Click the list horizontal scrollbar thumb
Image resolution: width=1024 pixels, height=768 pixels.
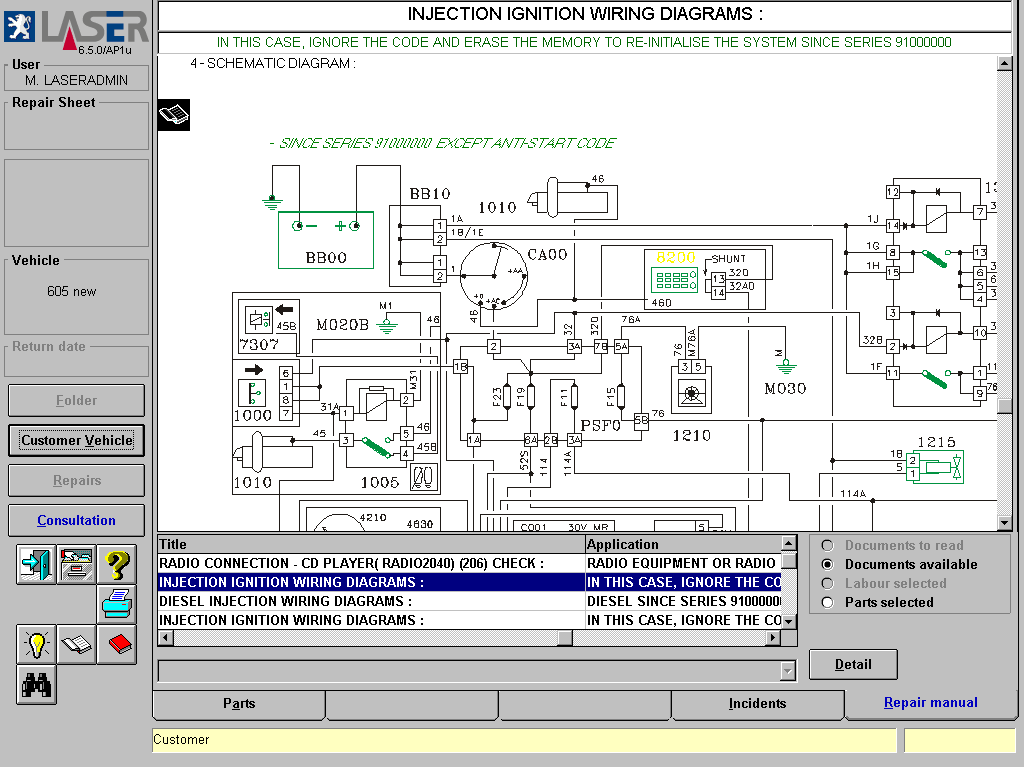[x=566, y=637]
